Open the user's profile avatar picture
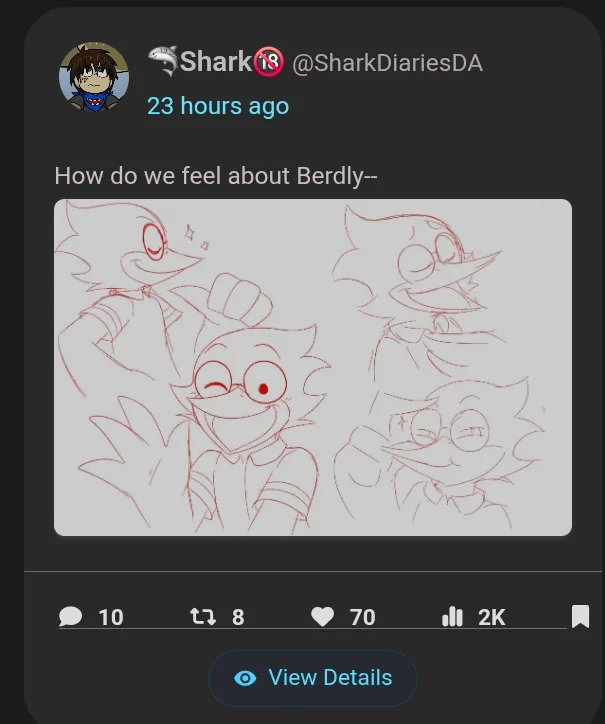 pyautogui.click(x=94, y=78)
